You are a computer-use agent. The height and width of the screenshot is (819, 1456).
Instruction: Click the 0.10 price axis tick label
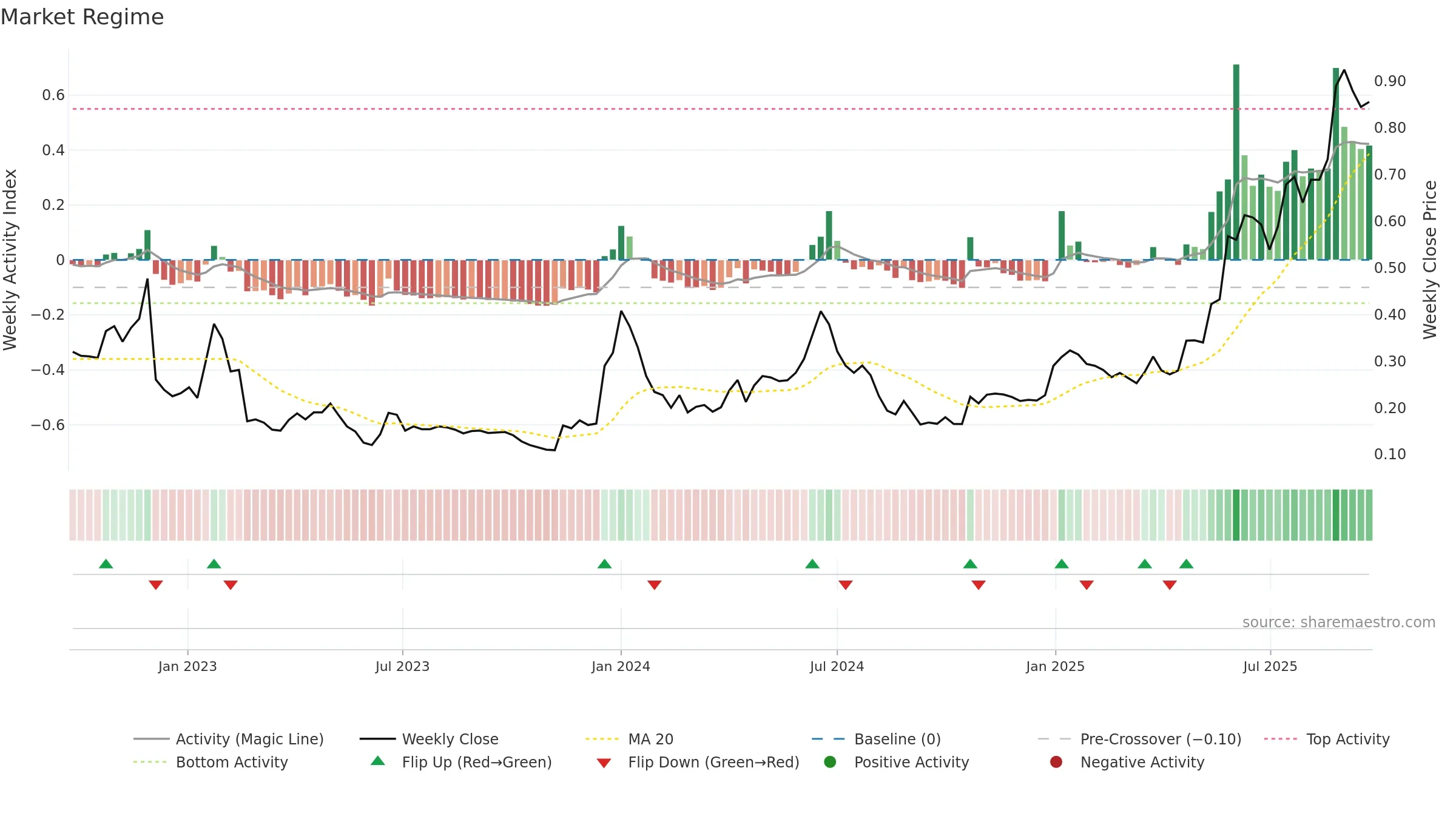pyautogui.click(x=1390, y=454)
